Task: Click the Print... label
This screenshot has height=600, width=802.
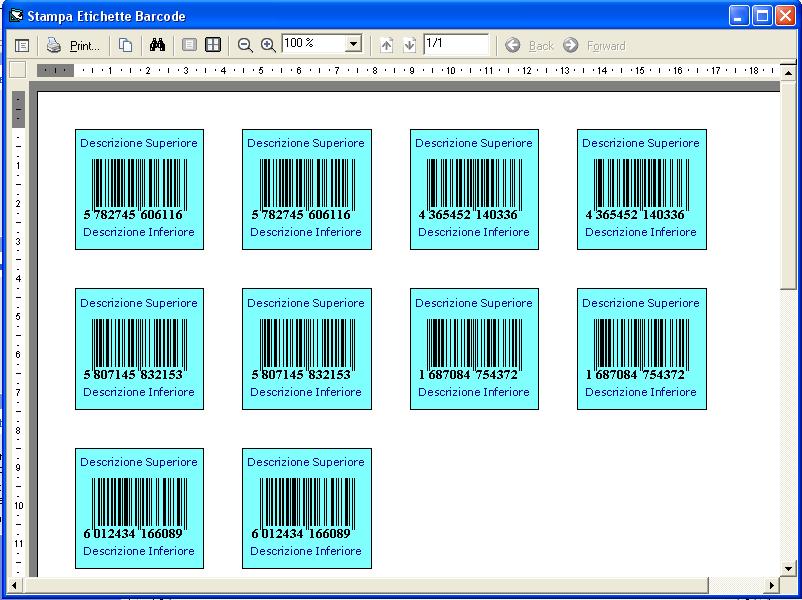Action: (84, 46)
